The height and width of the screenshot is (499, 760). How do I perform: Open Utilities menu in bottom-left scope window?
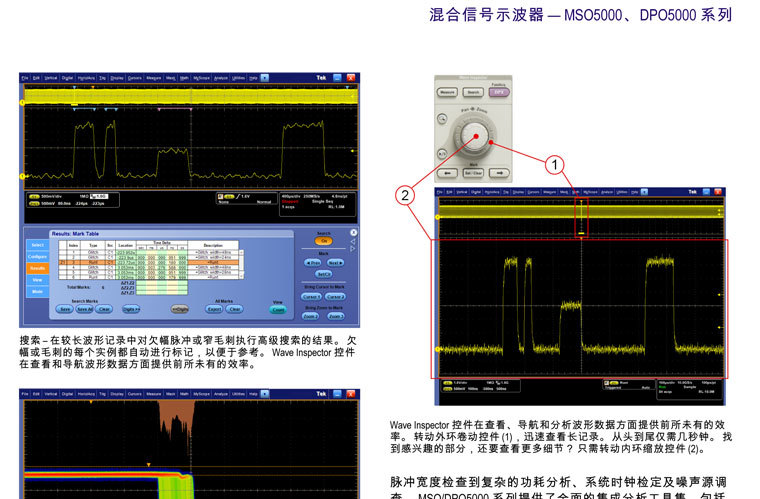[x=238, y=394]
